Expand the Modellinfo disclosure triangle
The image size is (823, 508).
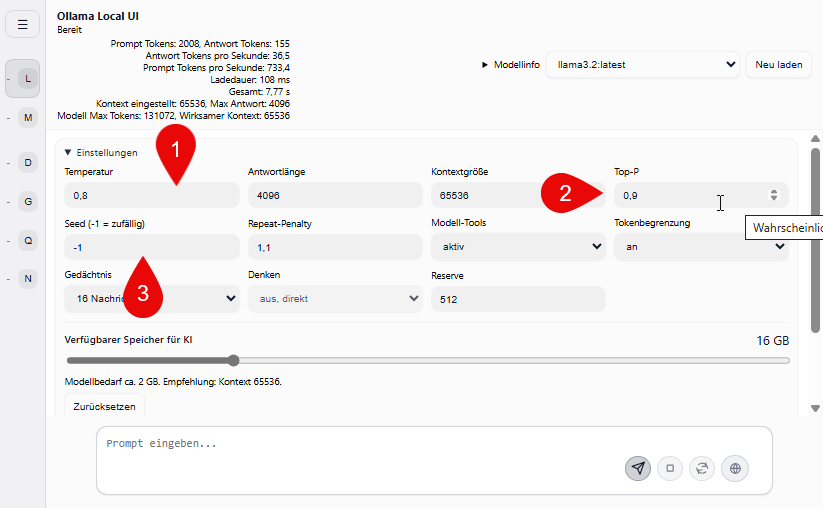point(486,64)
